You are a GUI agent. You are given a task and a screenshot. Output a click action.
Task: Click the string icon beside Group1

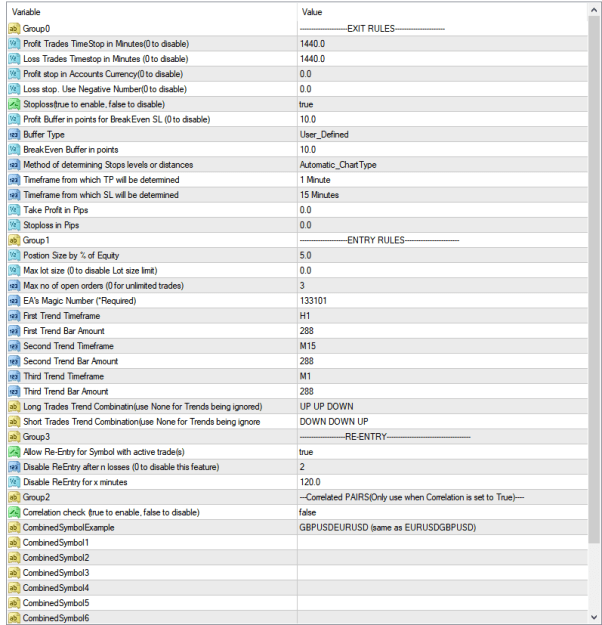(14, 240)
